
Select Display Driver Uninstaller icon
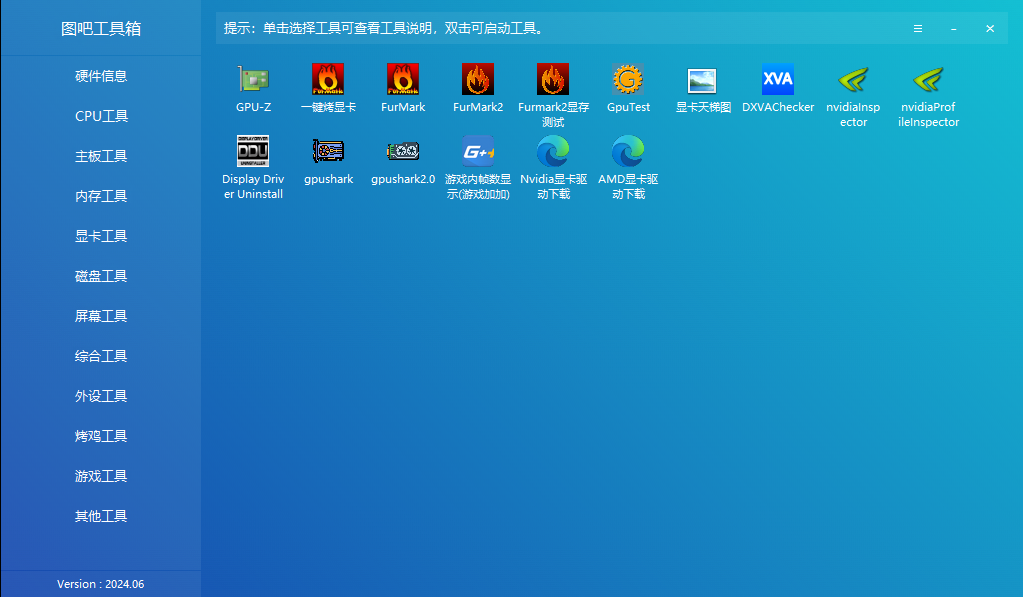coord(253,151)
